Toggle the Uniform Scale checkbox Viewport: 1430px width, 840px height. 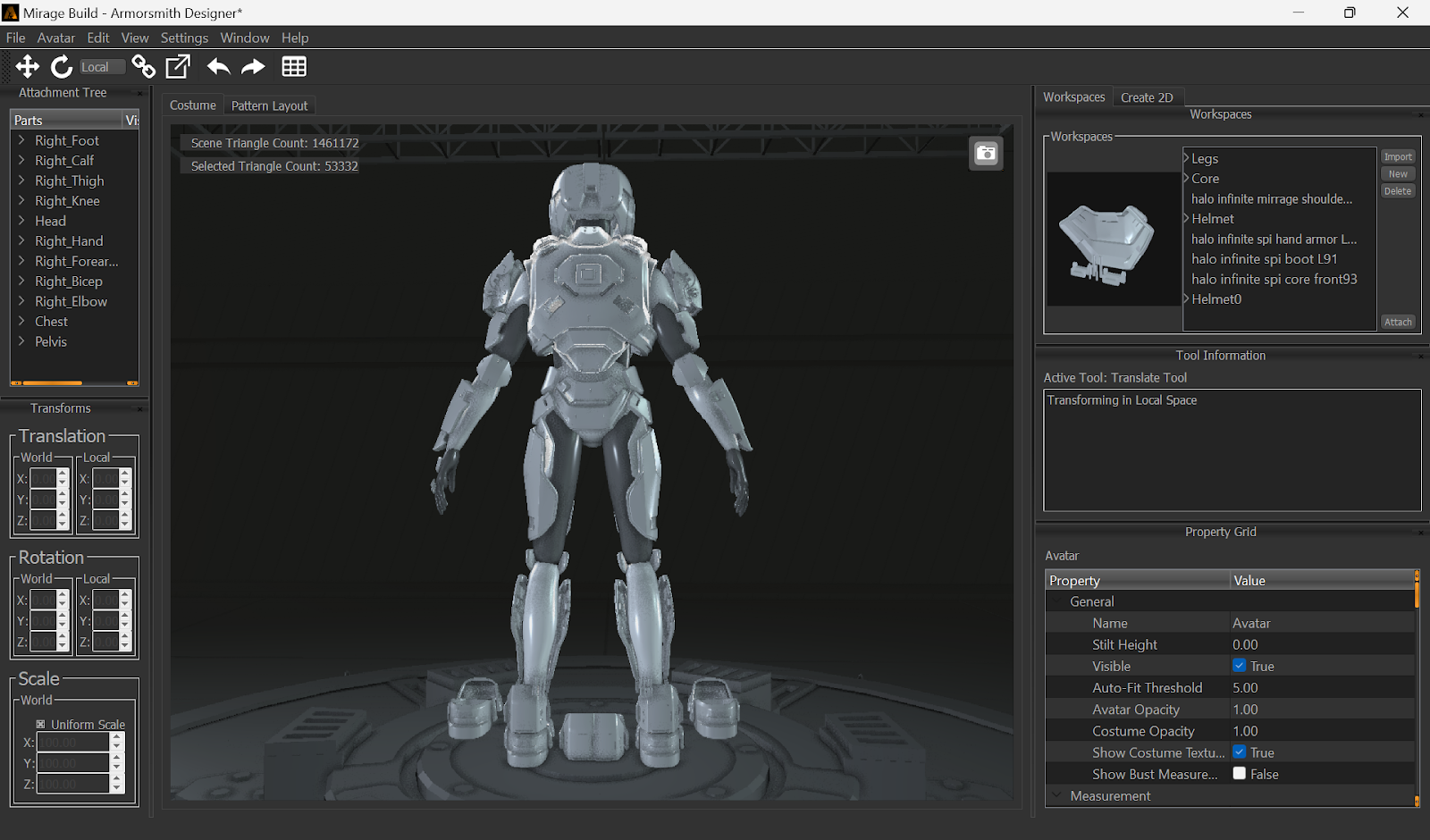point(40,725)
